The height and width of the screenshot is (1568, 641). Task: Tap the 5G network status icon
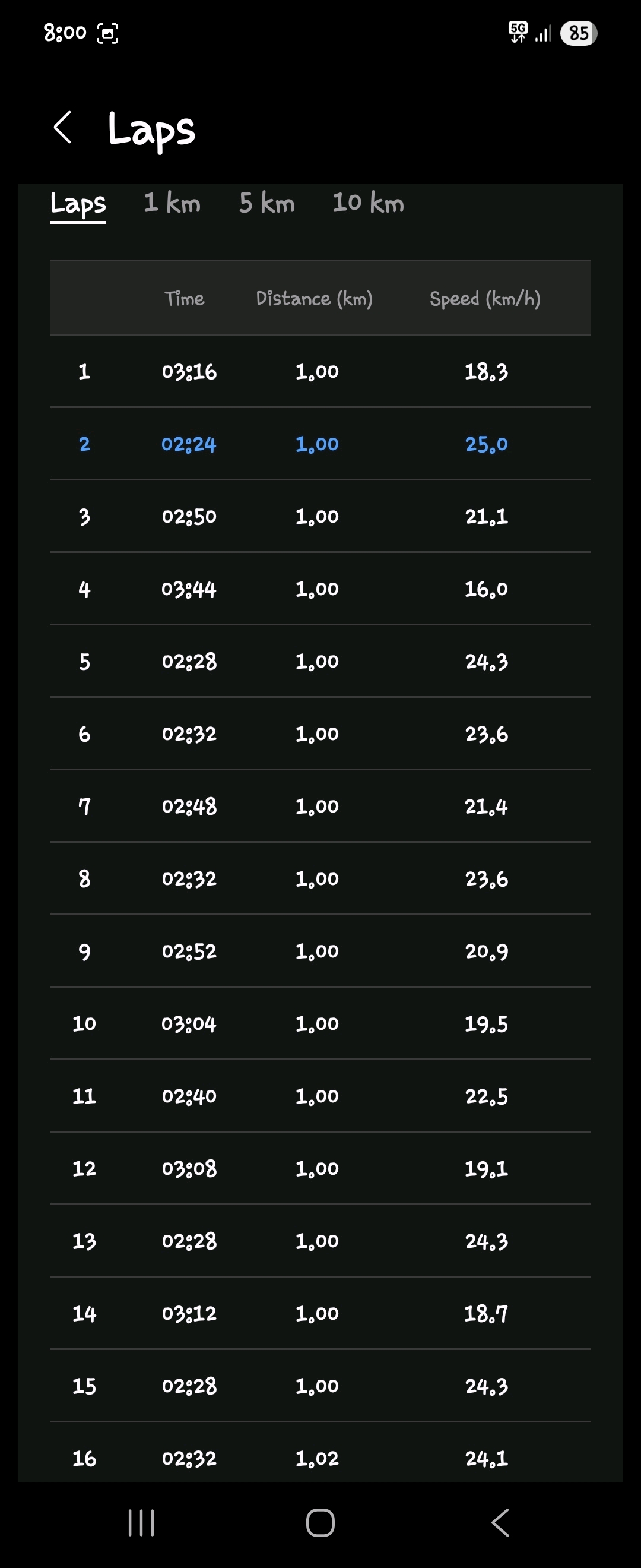pos(518,31)
